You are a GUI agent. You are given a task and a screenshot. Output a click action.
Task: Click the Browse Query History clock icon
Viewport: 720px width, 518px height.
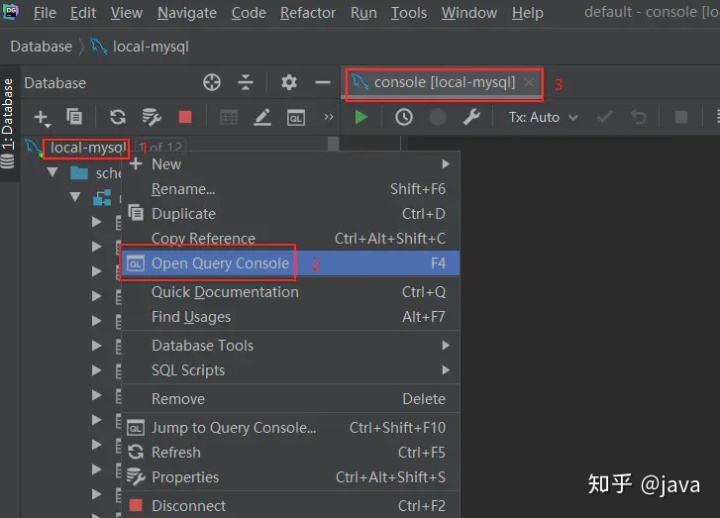(404, 118)
